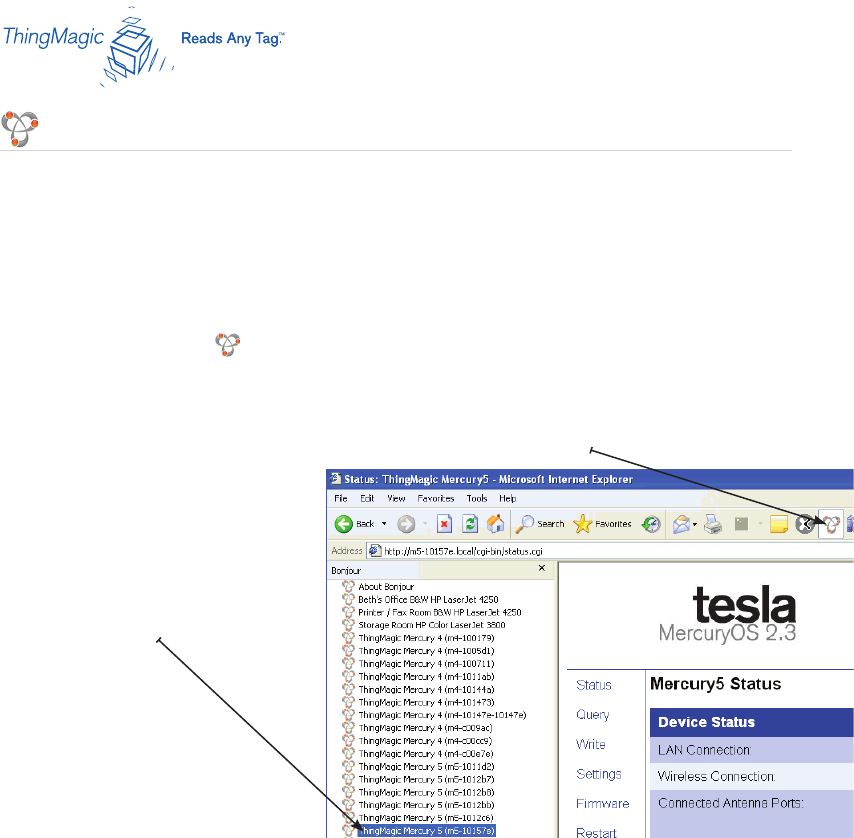
Task: Open the Forward button dropdown arrow
Action: [425, 524]
